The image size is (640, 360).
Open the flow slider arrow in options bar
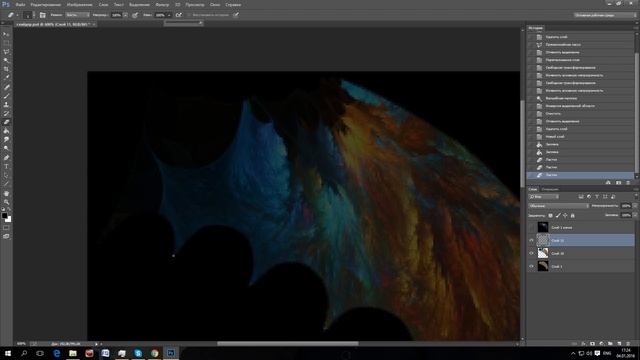click(x=169, y=15)
